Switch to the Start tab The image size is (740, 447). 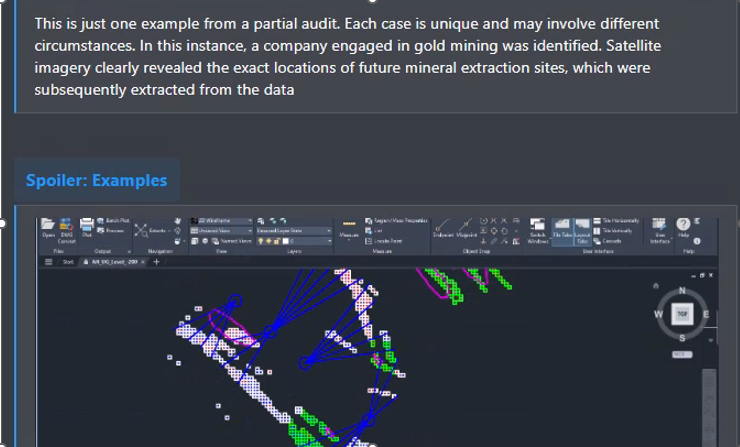click(x=69, y=262)
